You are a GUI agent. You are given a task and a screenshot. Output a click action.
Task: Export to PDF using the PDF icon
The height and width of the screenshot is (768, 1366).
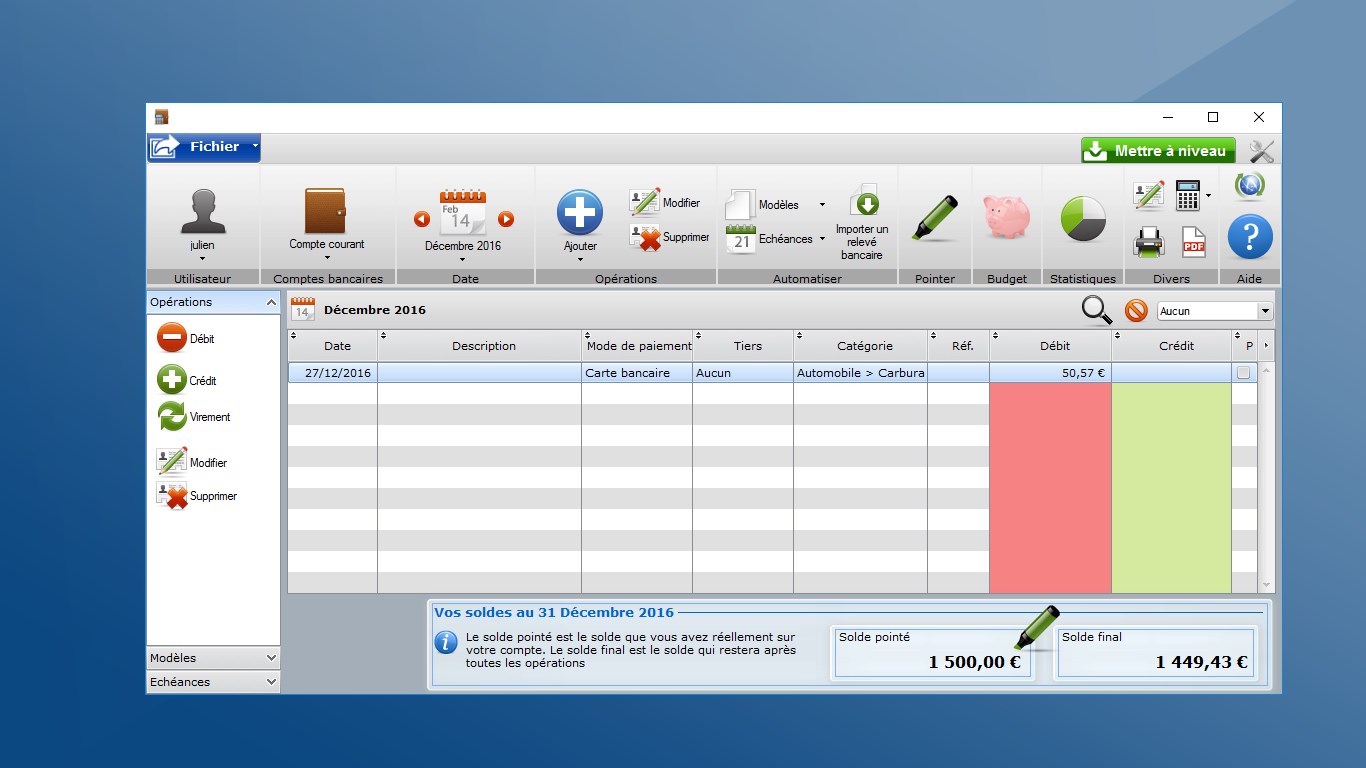(1196, 244)
